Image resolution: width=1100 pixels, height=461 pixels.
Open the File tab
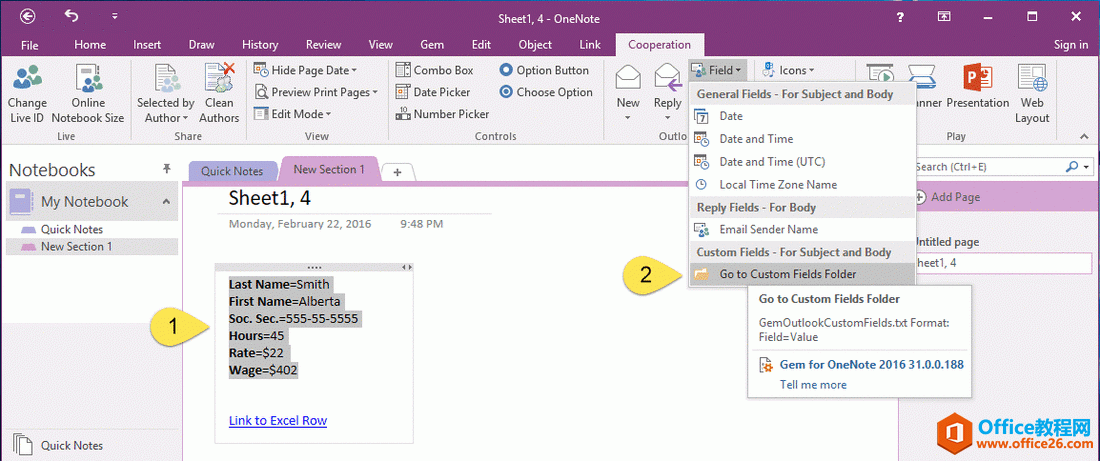pos(30,45)
